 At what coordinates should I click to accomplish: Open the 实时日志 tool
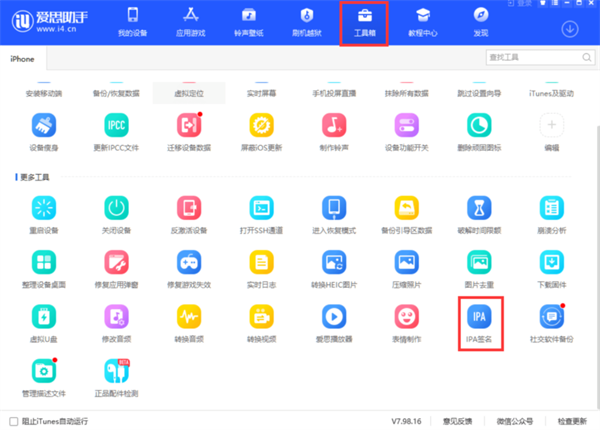[x=261, y=262]
